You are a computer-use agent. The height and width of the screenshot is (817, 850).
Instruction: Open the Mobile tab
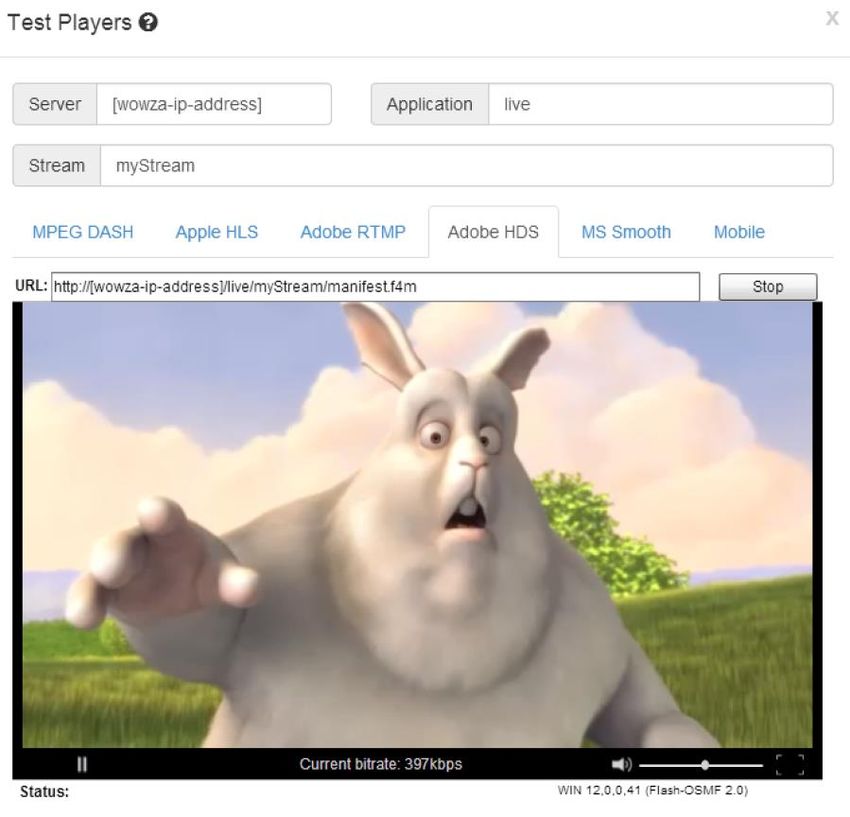(739, 232)
